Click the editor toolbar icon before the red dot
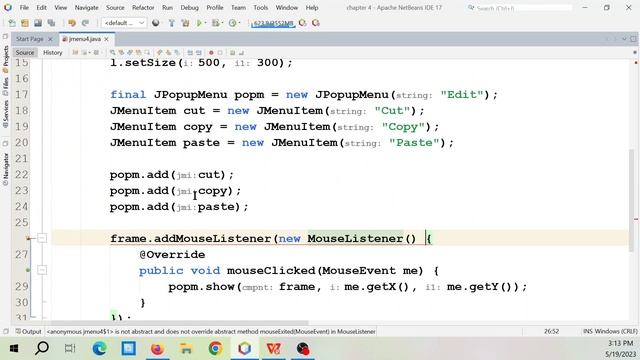640x360 pixels. click(199, 53)
